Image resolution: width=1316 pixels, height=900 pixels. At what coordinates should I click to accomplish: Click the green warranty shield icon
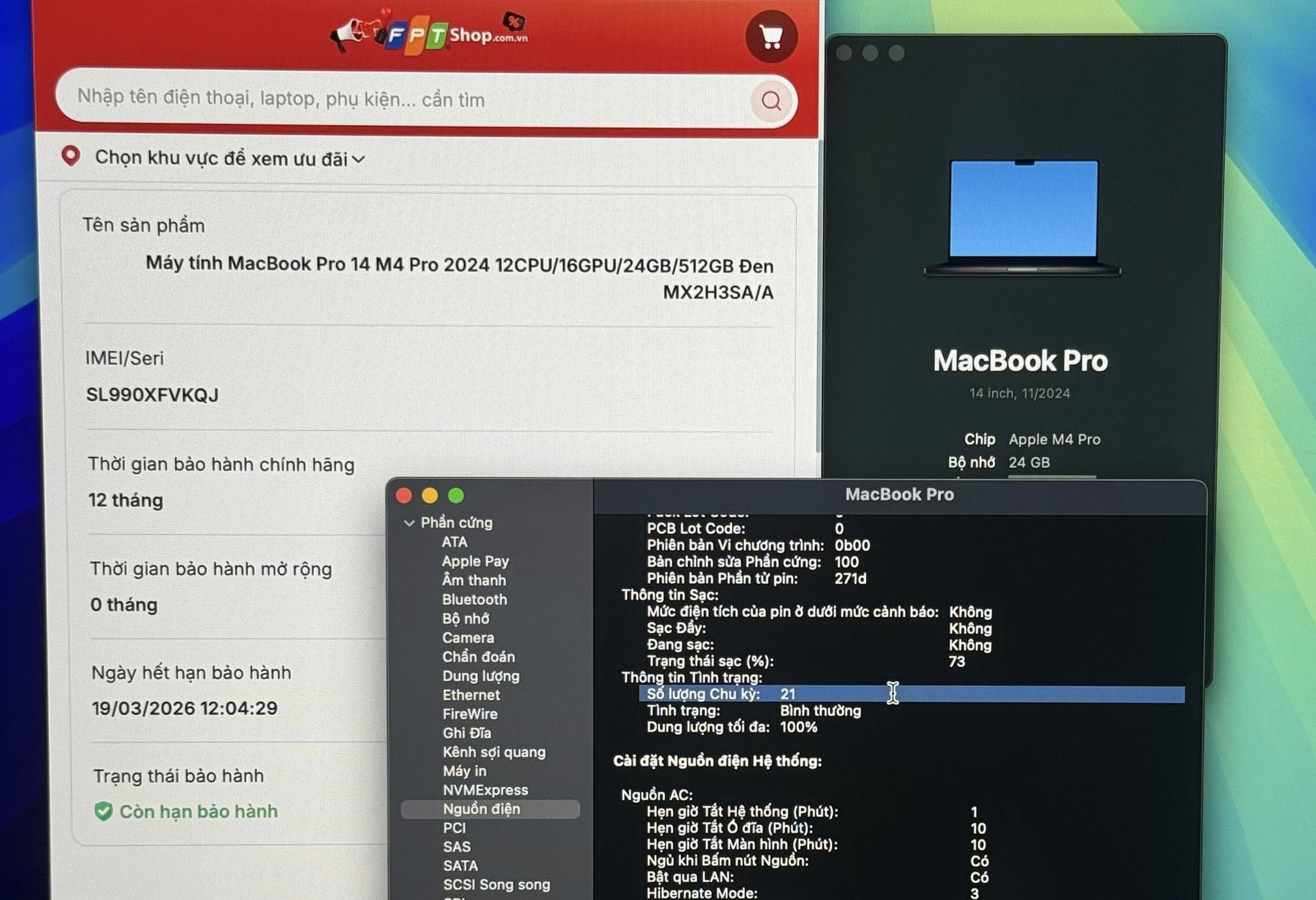coord(103,811)
